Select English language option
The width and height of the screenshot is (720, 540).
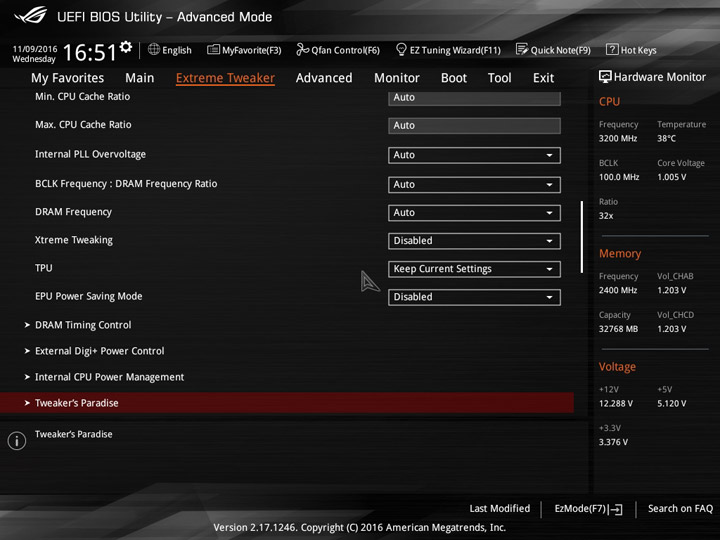pyautogui.click(x=177, y=50)
